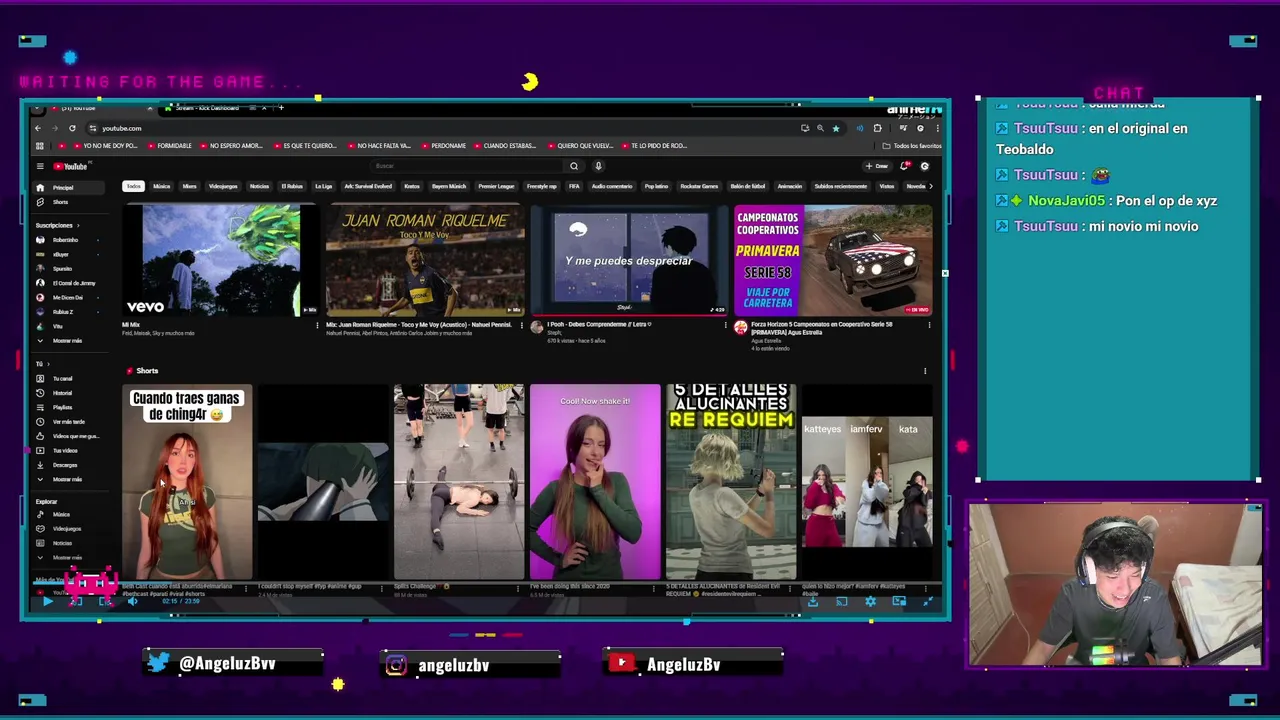
Task: Click the Twitter icon beside @AngeluzBvv
Action: click(158, 662)
